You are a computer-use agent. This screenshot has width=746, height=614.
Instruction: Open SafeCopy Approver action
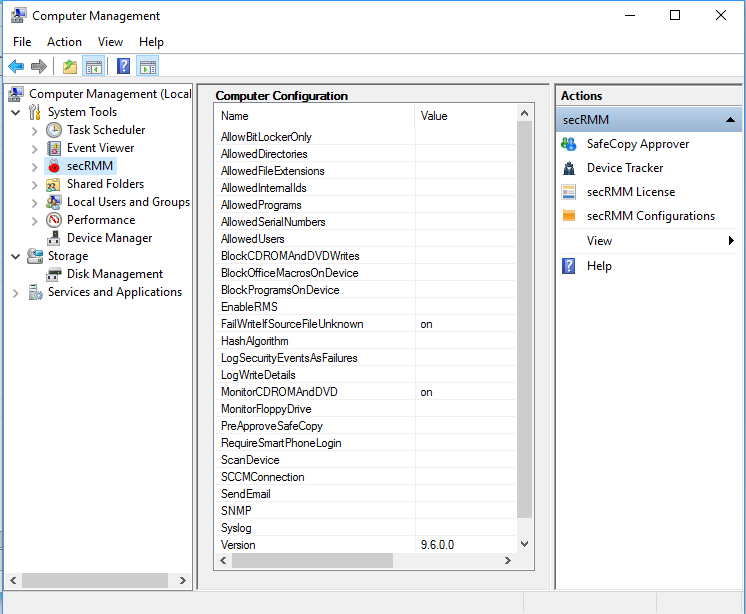point(638,144)
